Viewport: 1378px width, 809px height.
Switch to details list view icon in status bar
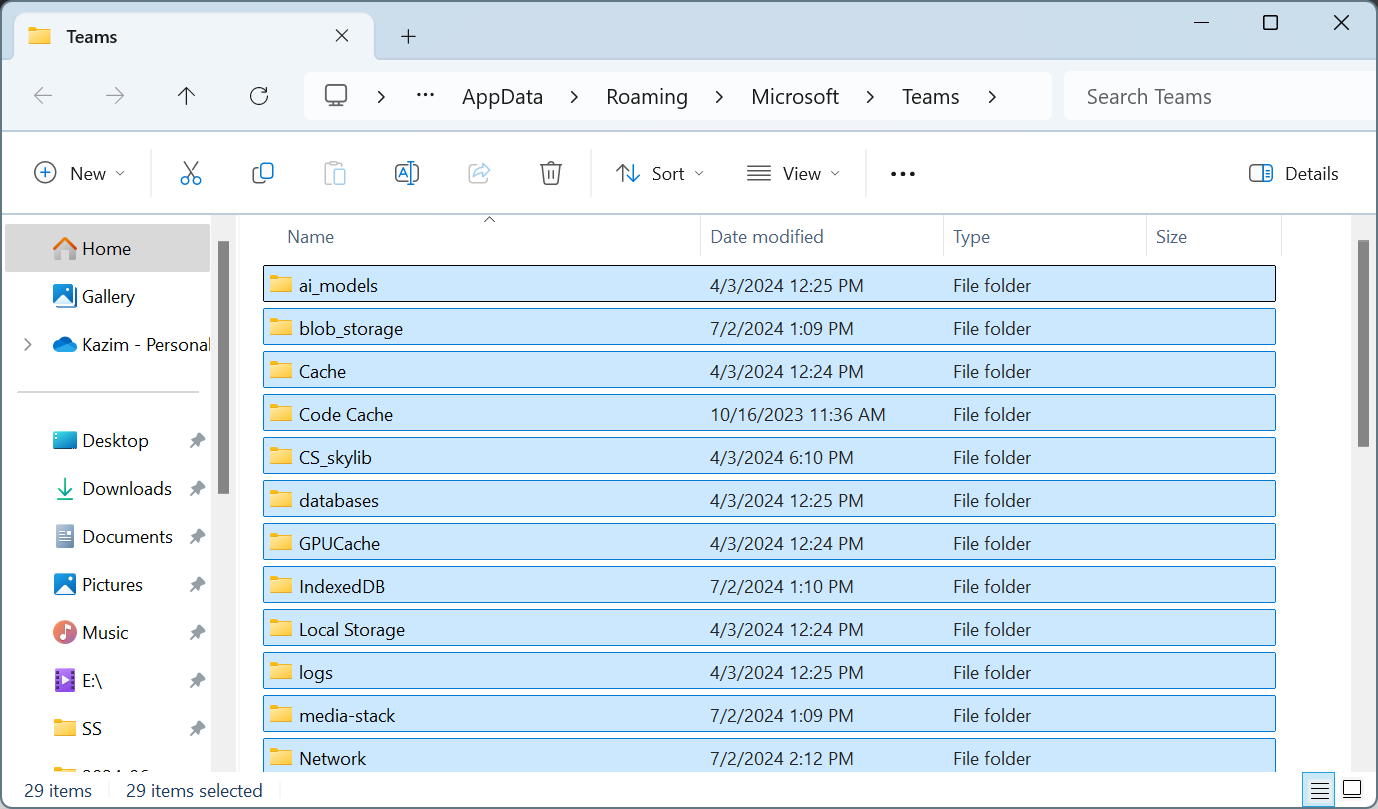pyautogui.click(x=1320, y=790)
